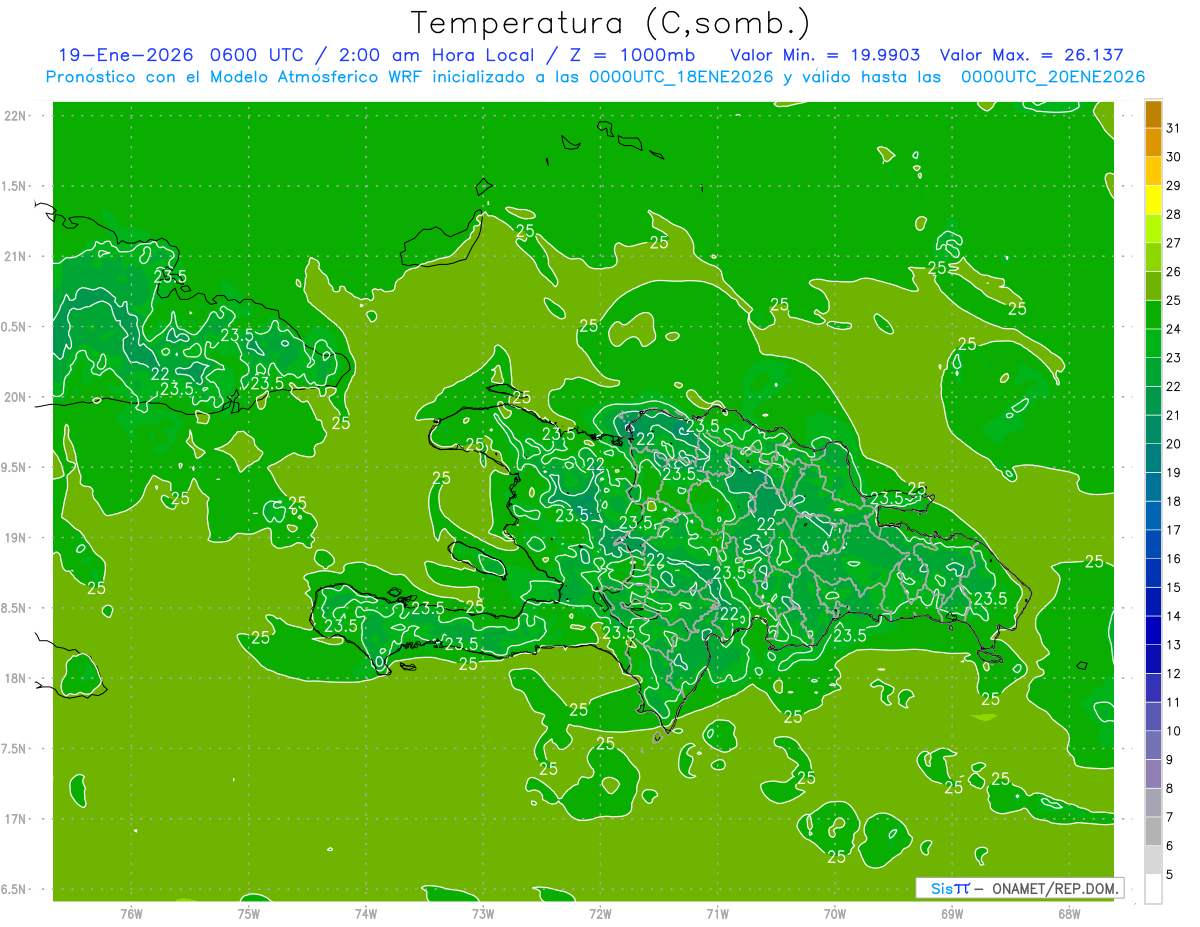Click the 31 label on the color scale
1200x927 pixels.
tap(1174, 128)
